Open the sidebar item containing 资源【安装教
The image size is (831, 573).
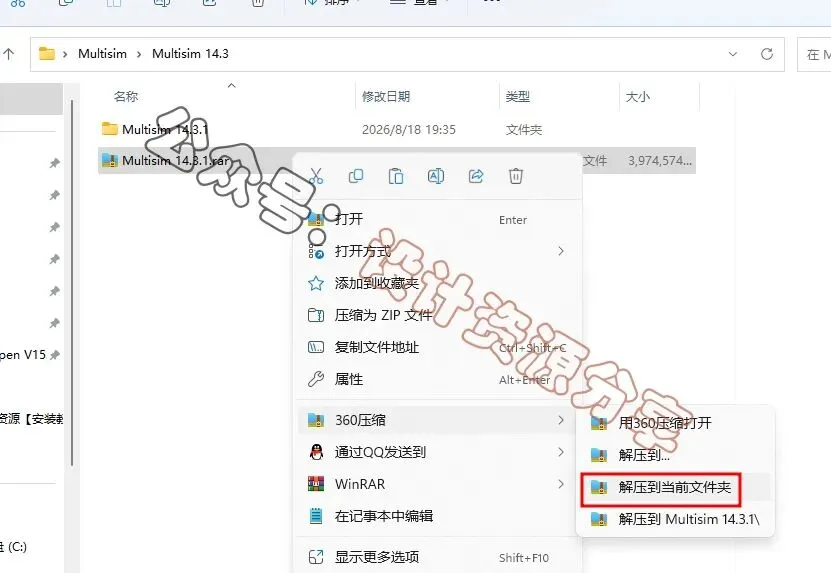[x=32, y=419]
